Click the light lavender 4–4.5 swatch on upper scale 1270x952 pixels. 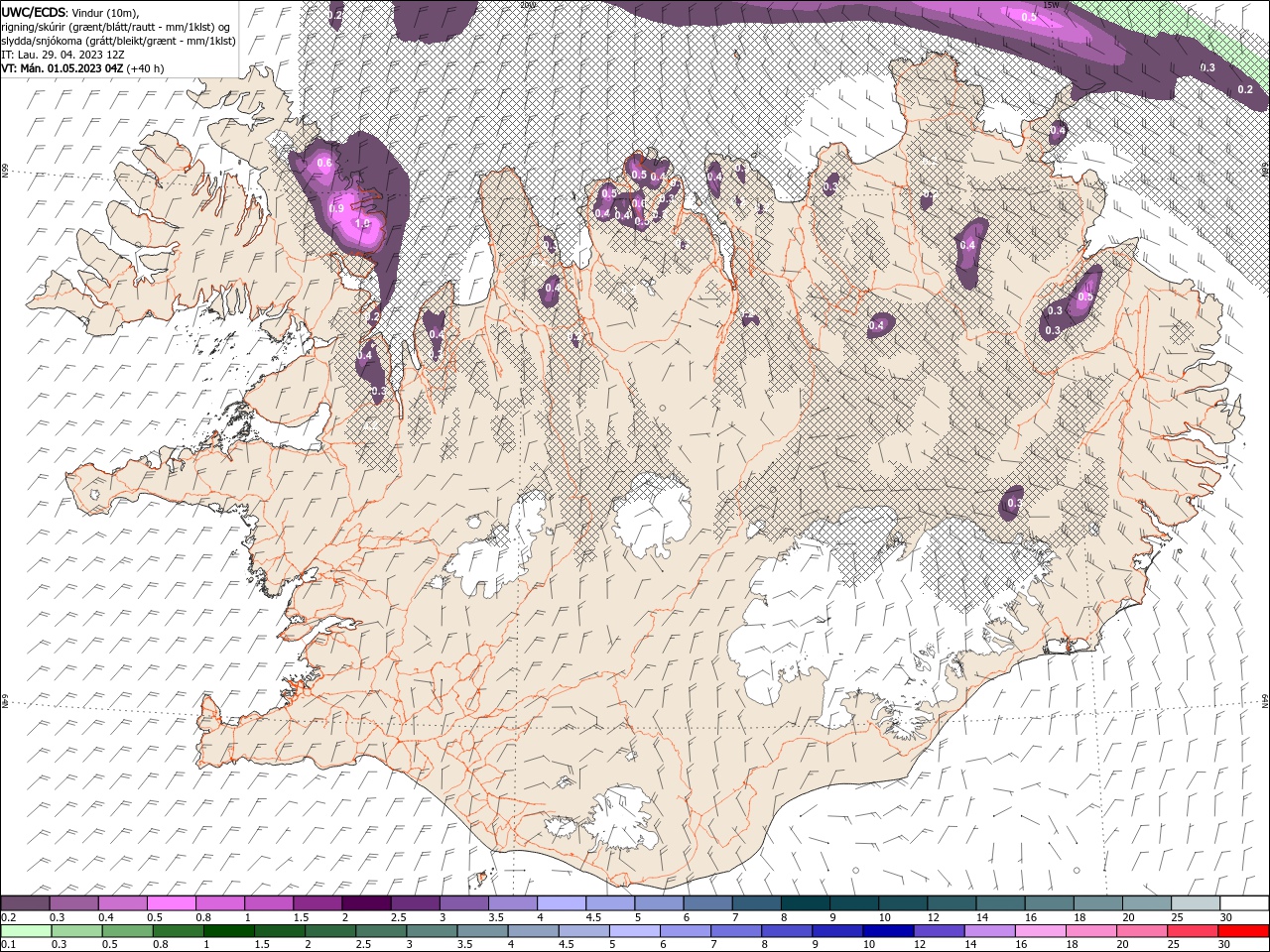click(x=561, y=903)
